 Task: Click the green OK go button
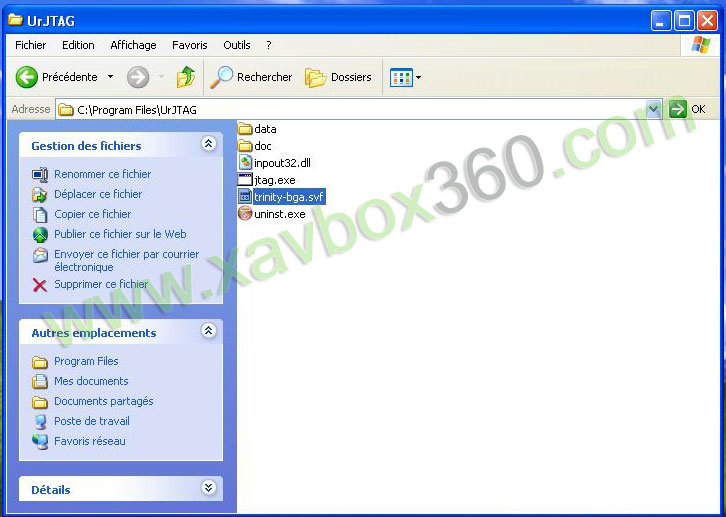pyautogui.click(x=678, y=110)
